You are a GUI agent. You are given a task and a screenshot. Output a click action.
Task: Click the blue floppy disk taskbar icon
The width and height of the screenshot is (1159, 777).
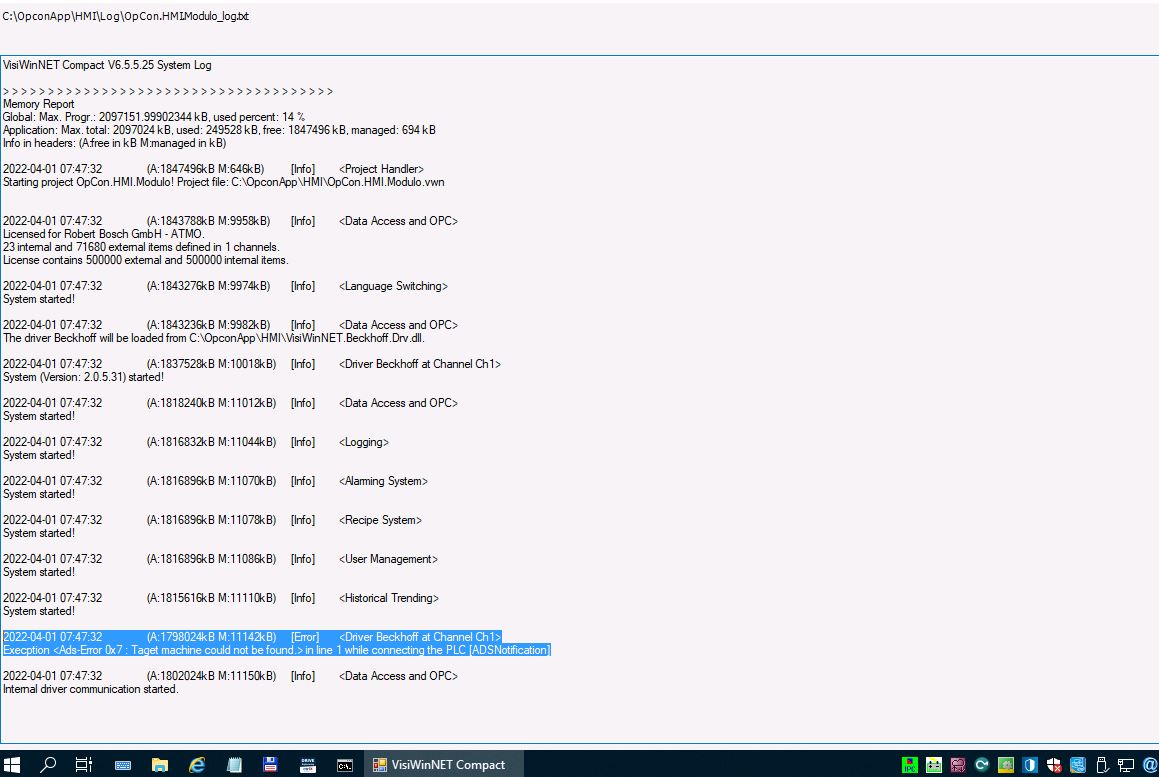pos(270,765)
